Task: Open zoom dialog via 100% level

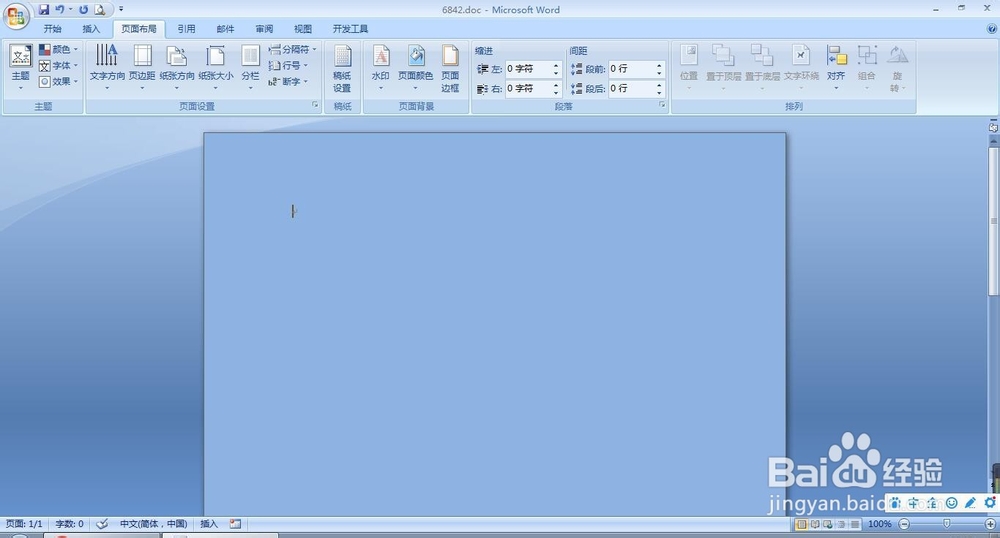Action: point(879,524)
